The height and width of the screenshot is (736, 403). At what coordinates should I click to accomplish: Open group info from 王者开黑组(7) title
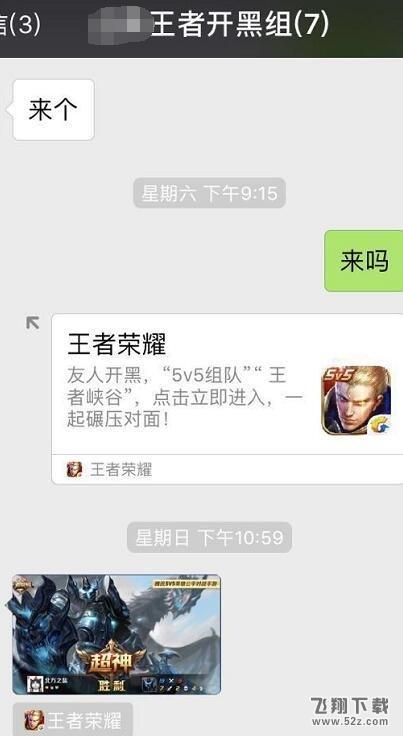click(x=240, y=24)
